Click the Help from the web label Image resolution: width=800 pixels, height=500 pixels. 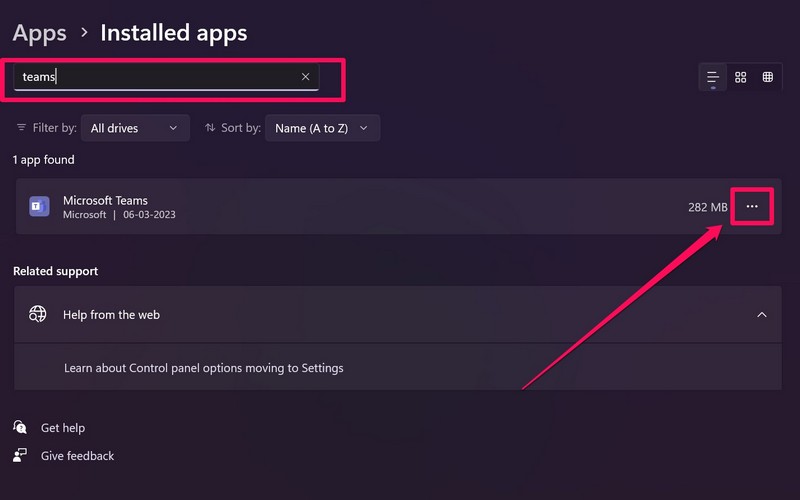(111, 314)
